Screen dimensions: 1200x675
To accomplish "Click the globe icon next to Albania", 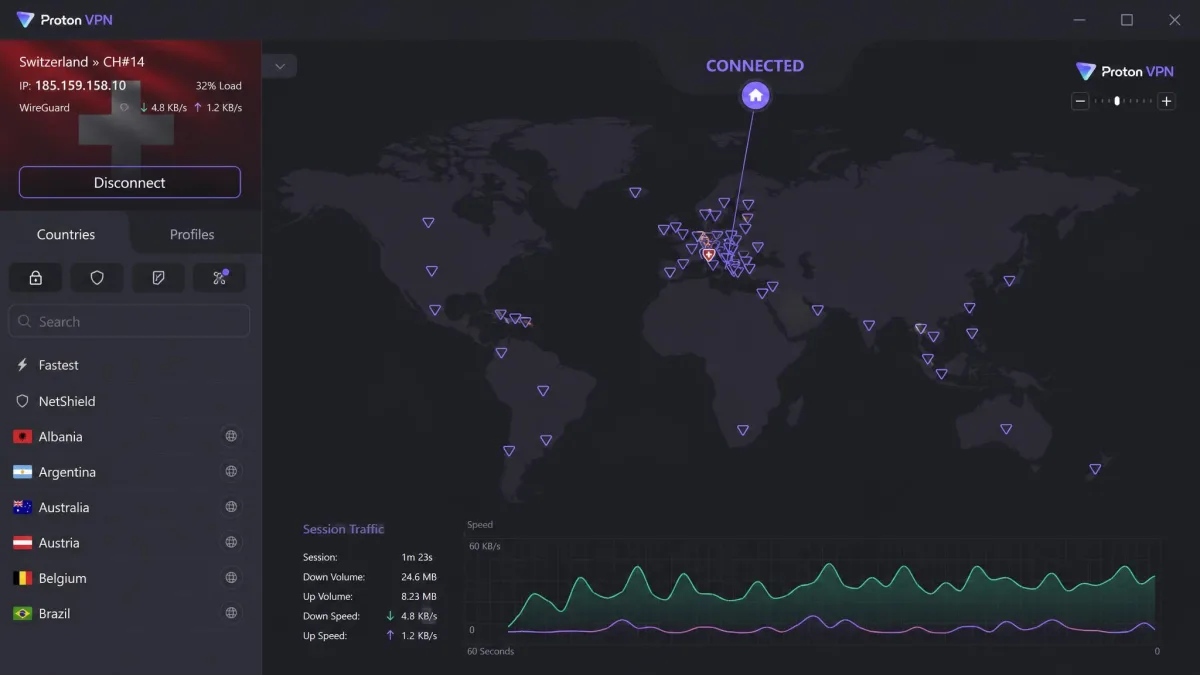I will tap(231, 436).
